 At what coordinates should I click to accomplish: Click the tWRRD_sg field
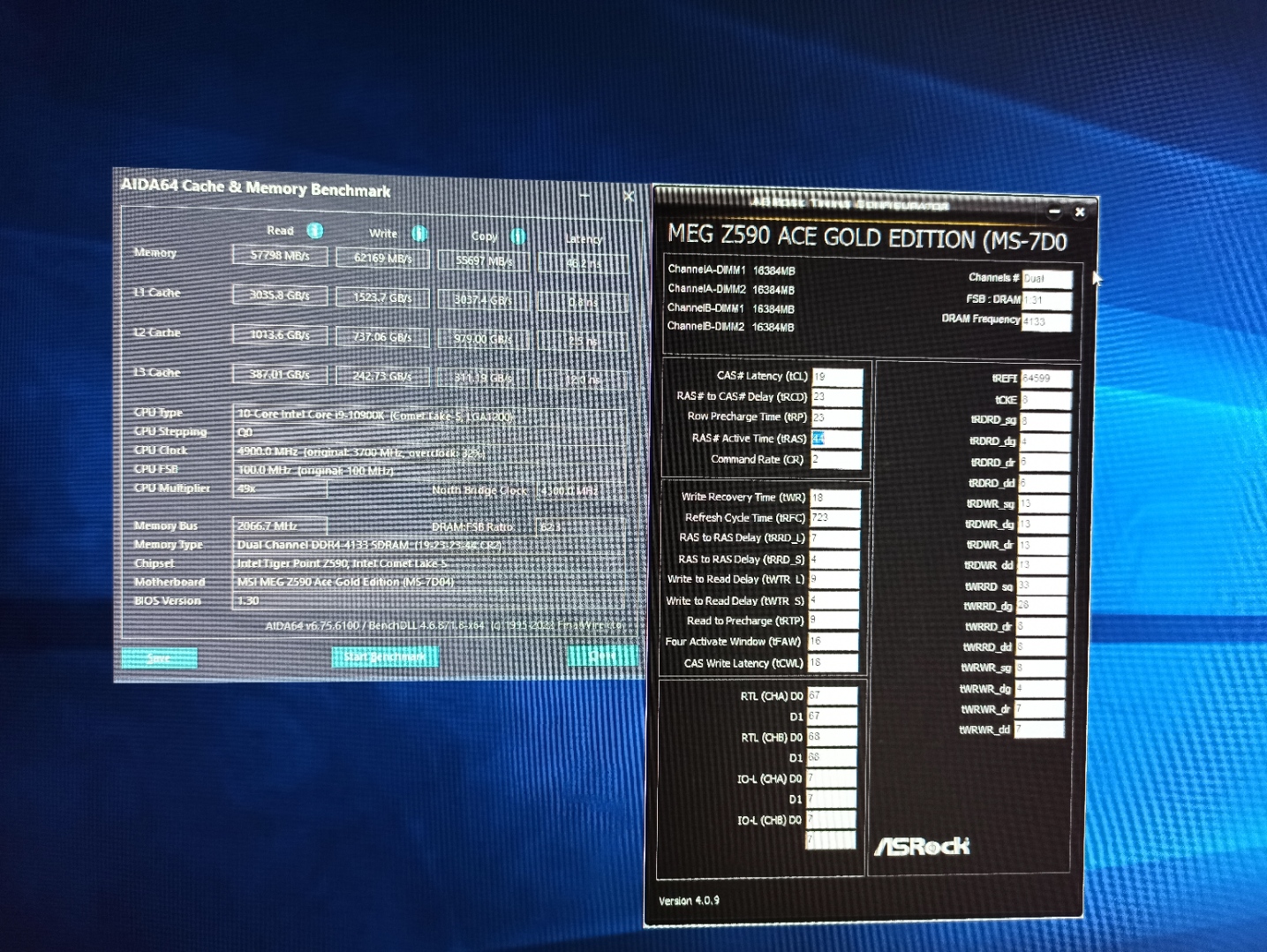click(1043, 586)
